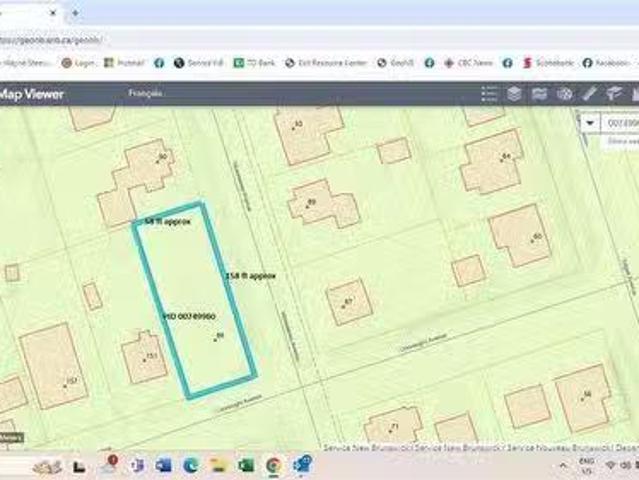Open the taskbar app with the red notification badge
This screenshot has width=639, height=480.
click(x=110, y=465)
